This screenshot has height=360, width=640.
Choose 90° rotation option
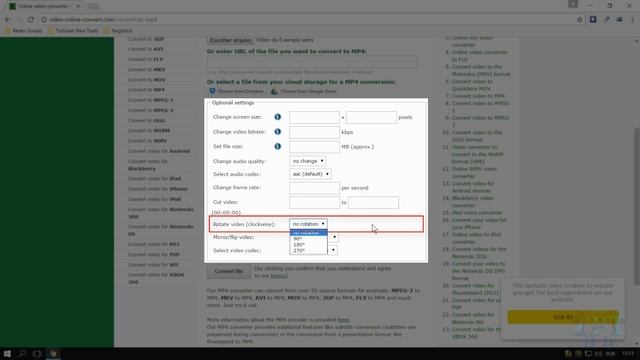[309, 239]
